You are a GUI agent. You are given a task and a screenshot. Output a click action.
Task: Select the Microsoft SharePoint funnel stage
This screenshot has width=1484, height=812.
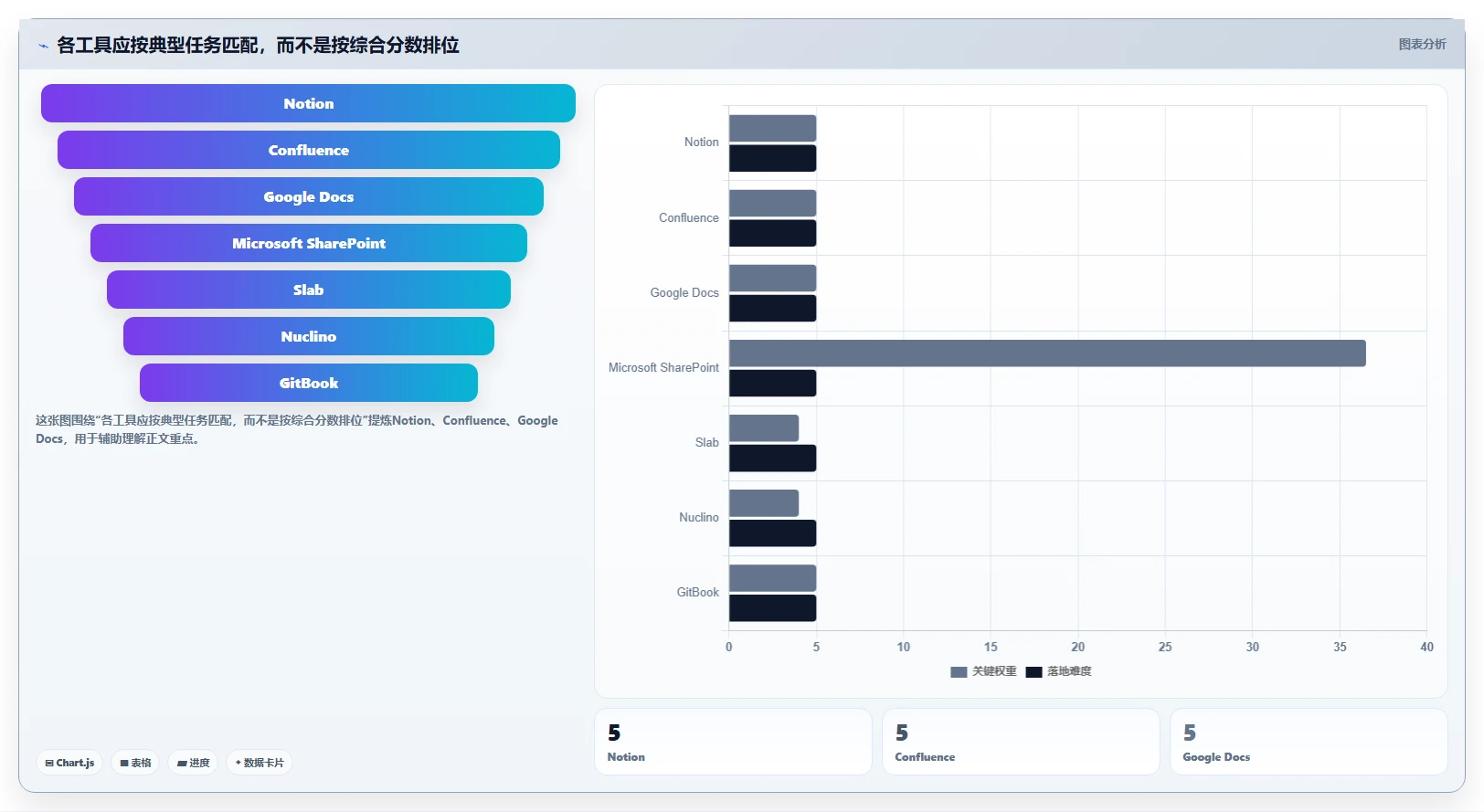(x=308, y=243)
